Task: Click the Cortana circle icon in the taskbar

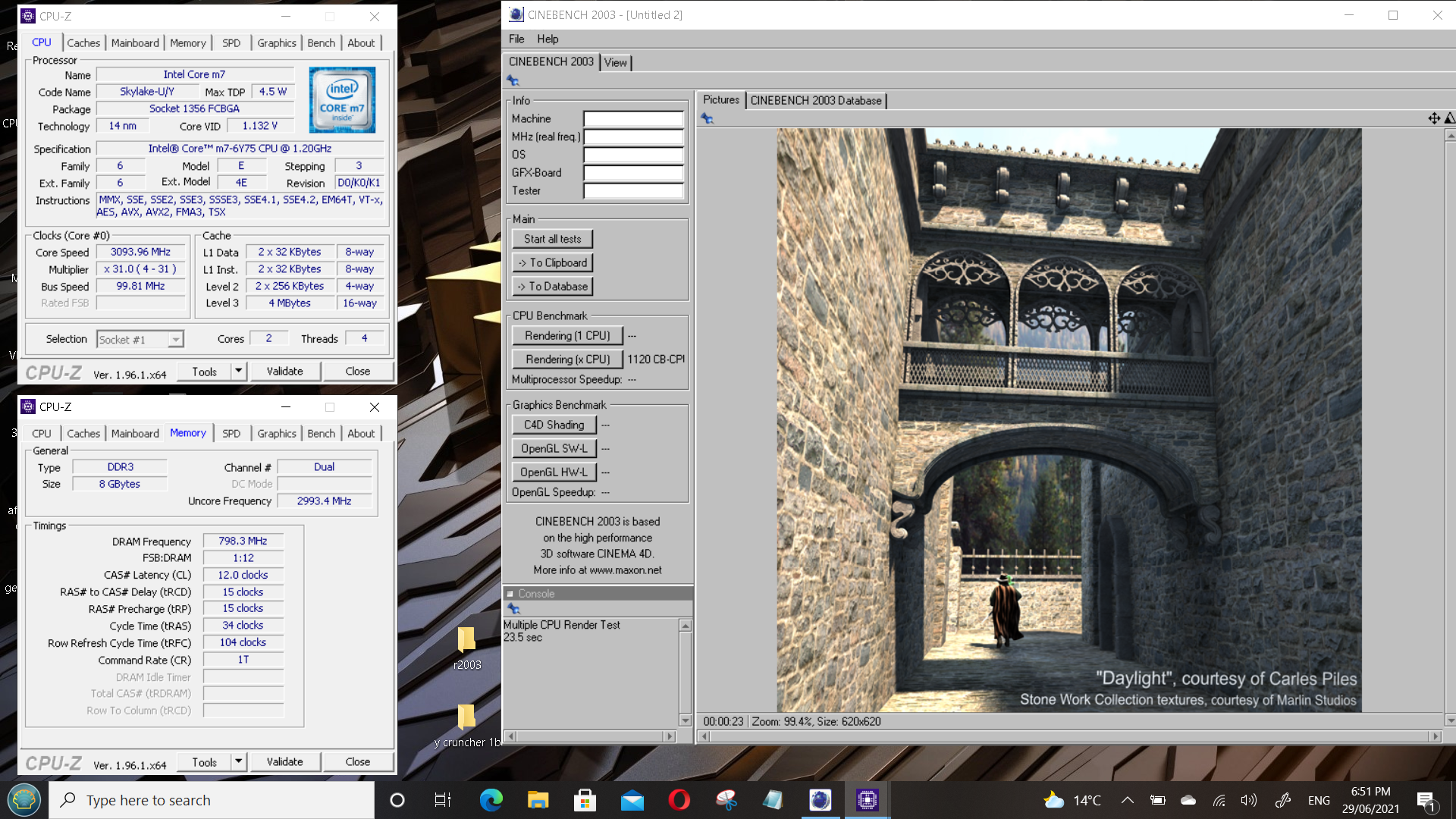Action: click(397, 800)
